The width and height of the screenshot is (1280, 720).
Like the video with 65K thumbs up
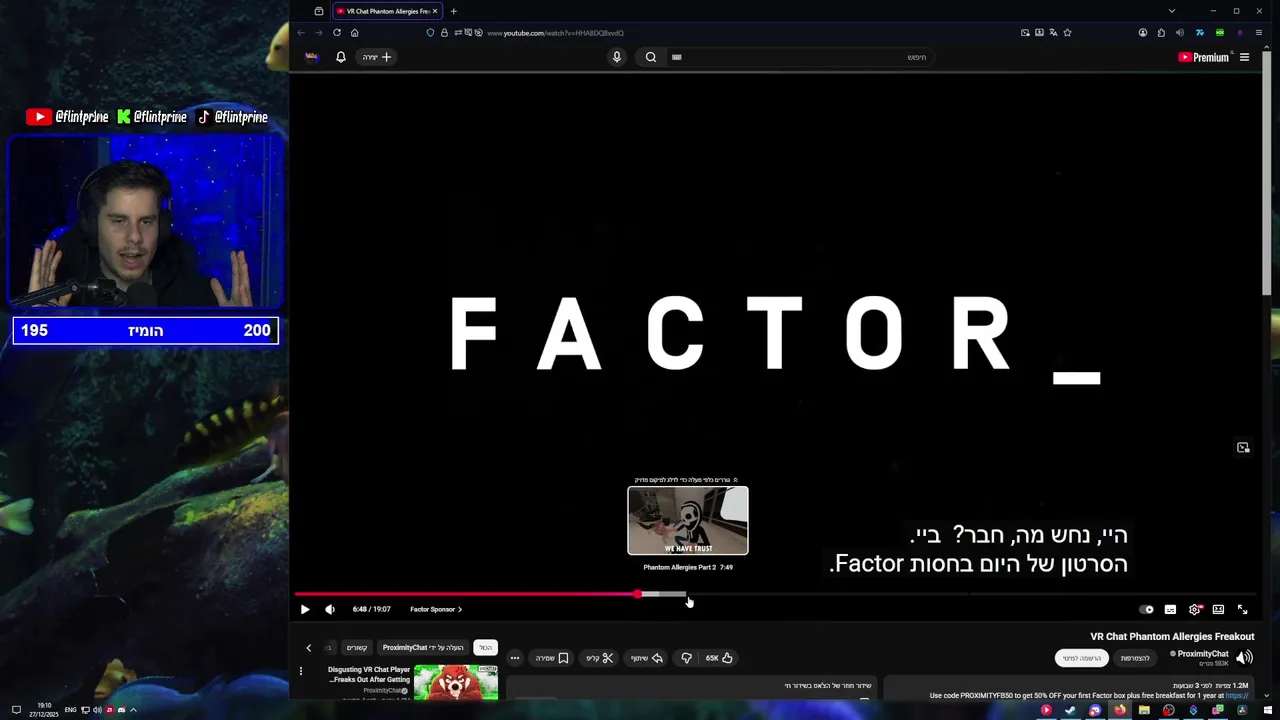tap(719, 658)
